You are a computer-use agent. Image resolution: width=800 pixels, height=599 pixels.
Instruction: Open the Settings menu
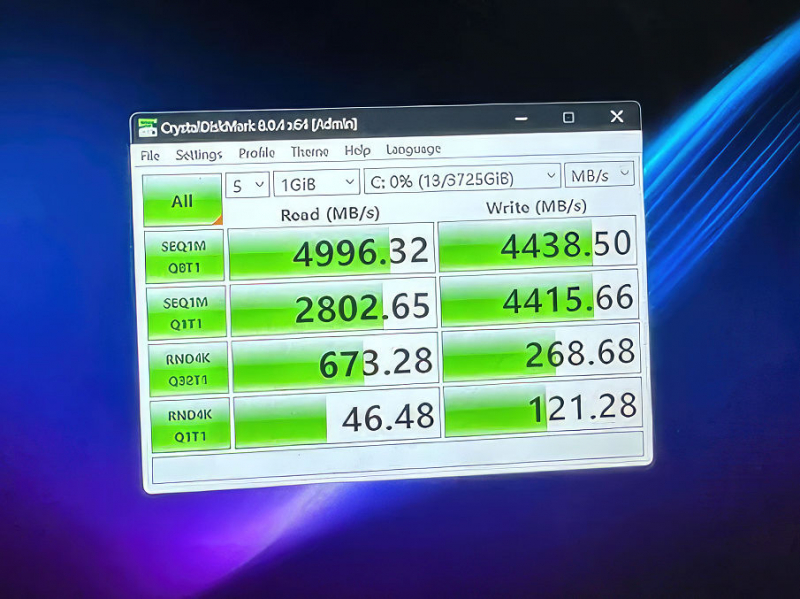(199, 154)
